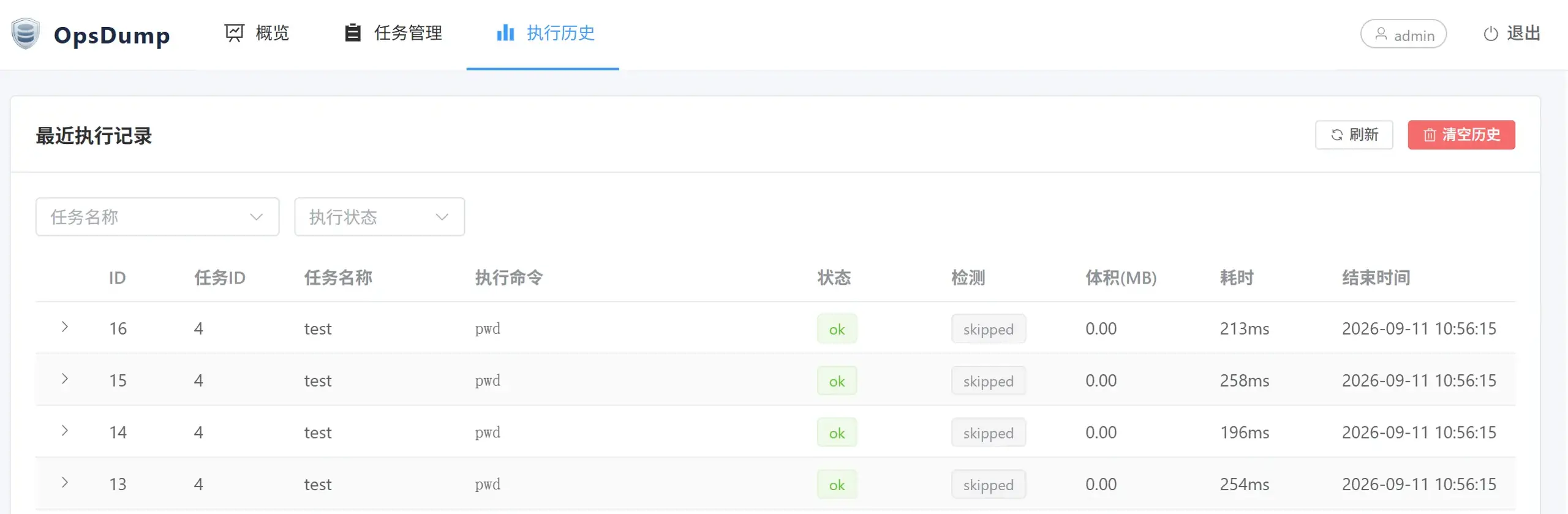Click the 状态 column header
The width and height of the screenshot is (1568, 514).
point(834,278)
